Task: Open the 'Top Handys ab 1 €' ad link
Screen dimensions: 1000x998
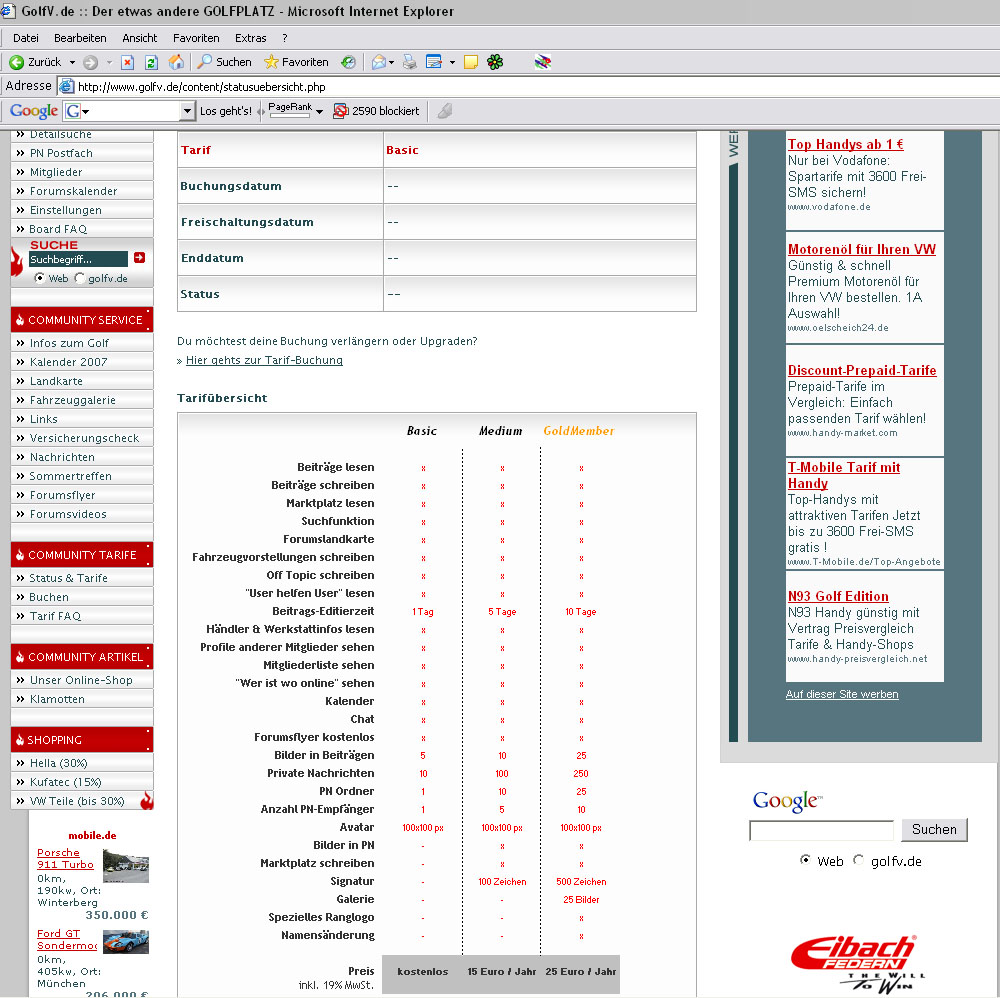Action: pos(845,144)
